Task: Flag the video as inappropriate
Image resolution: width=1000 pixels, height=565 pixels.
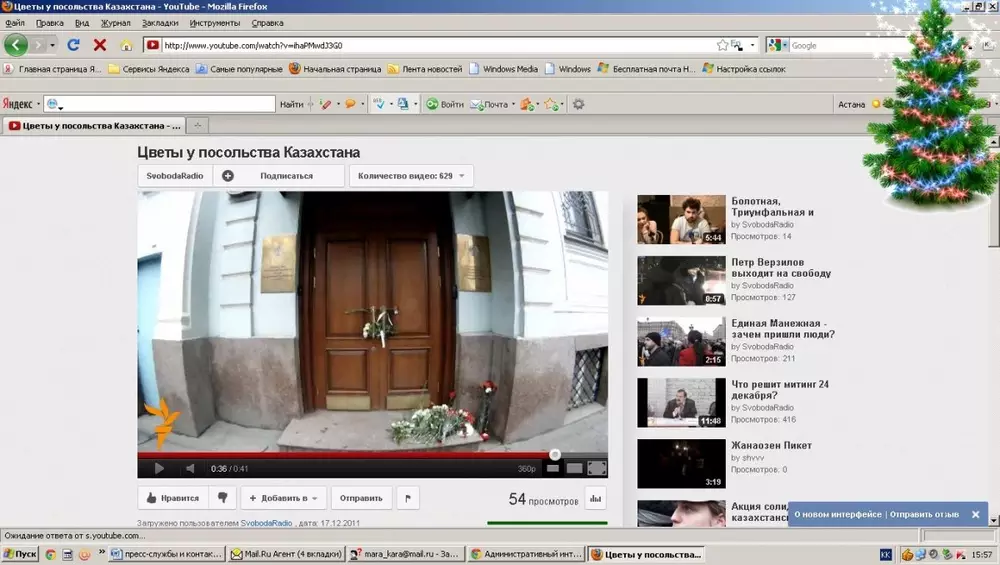Action: click(x=407, y=497)
